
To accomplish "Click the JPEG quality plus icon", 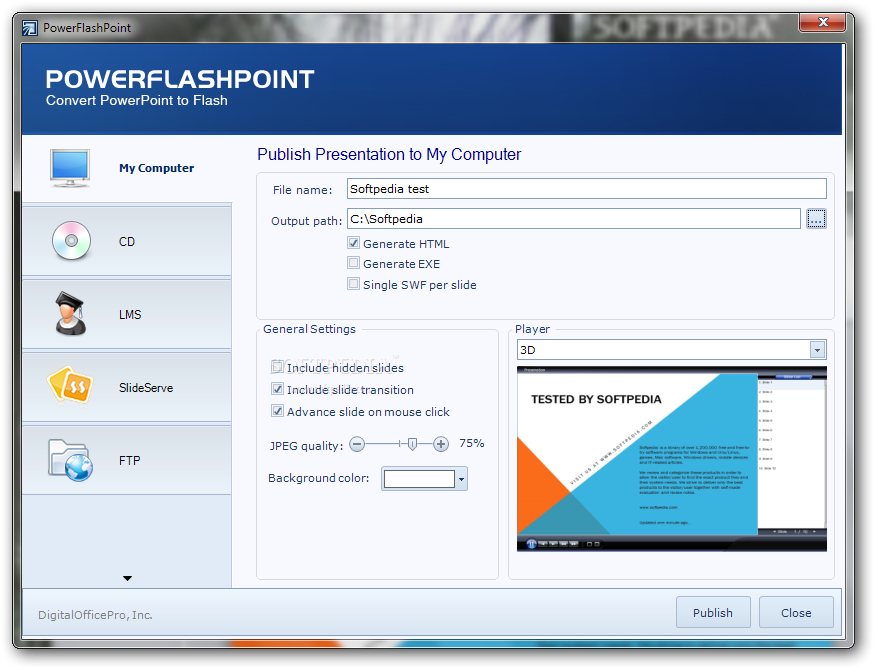I will click(441, 444).
